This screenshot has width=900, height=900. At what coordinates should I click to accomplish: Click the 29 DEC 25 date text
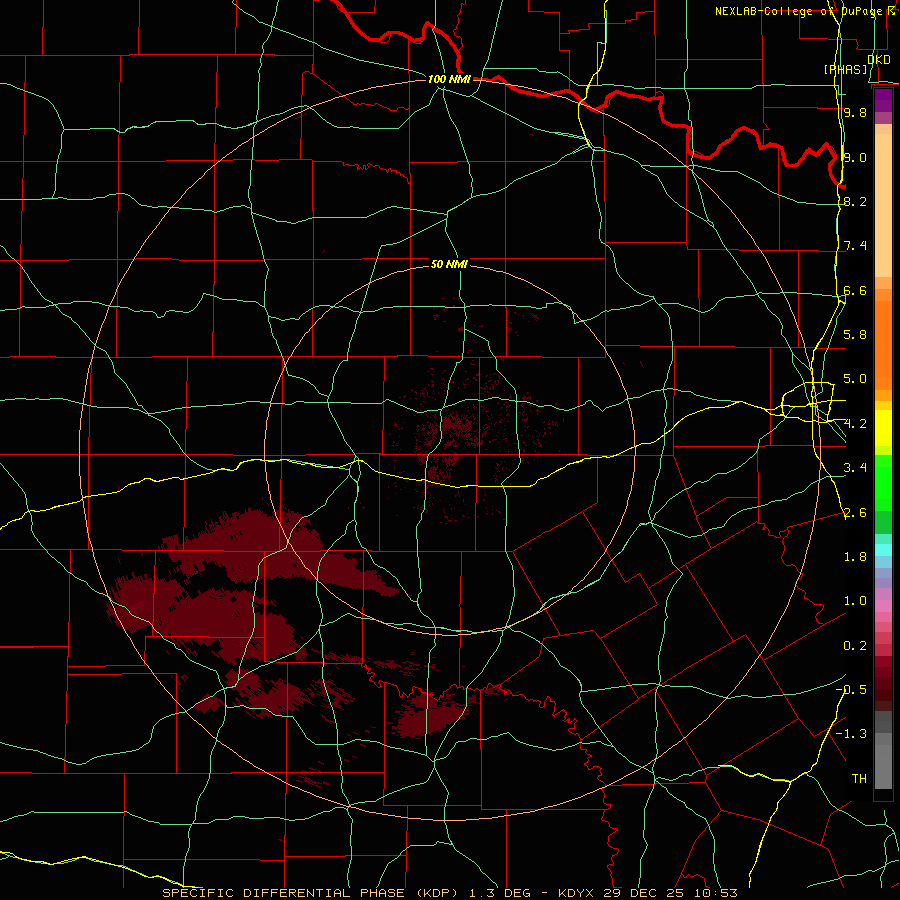641,893
